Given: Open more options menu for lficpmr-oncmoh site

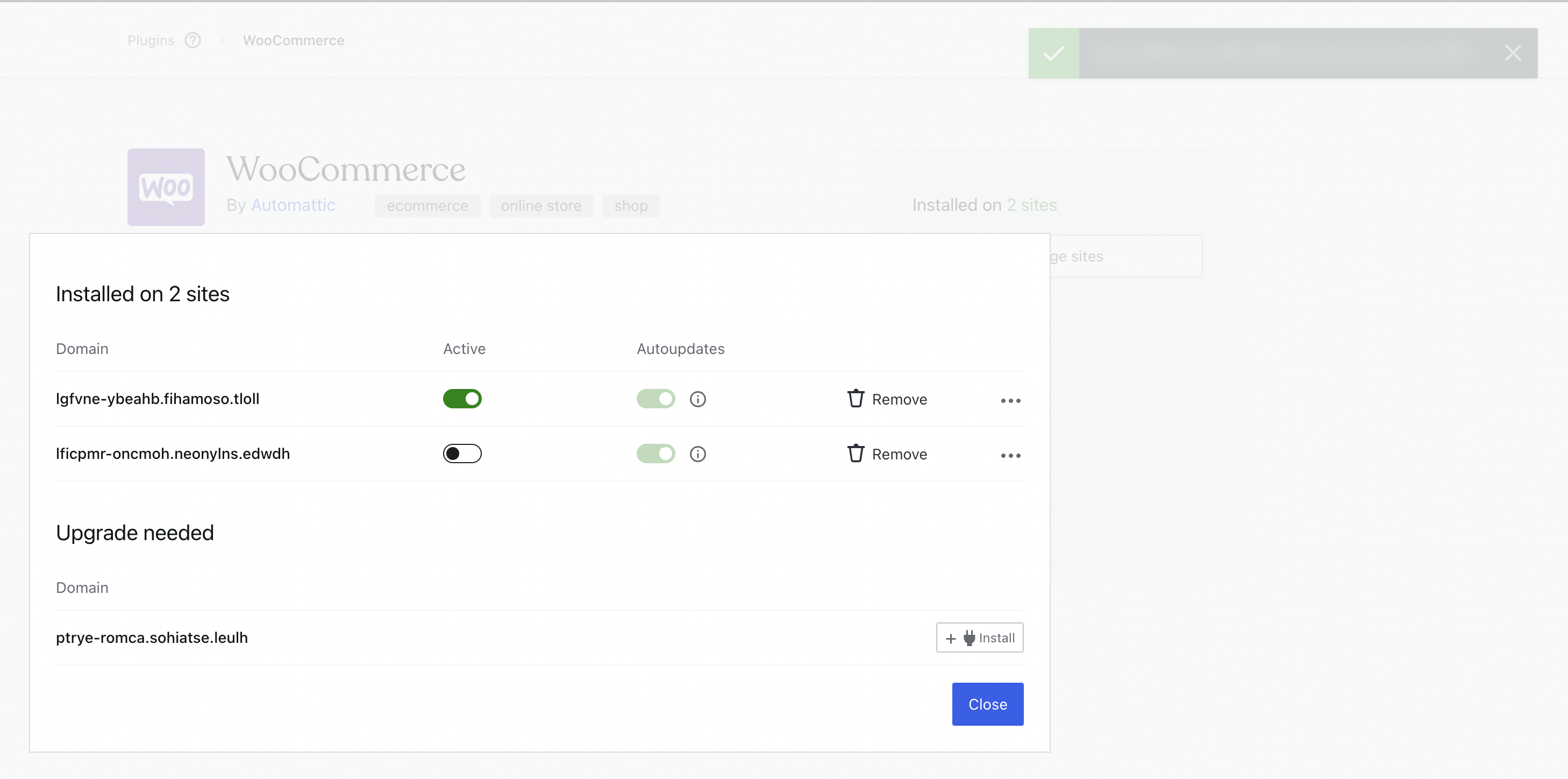Looking at the screenshot, I should click(x=1010, y=455).
